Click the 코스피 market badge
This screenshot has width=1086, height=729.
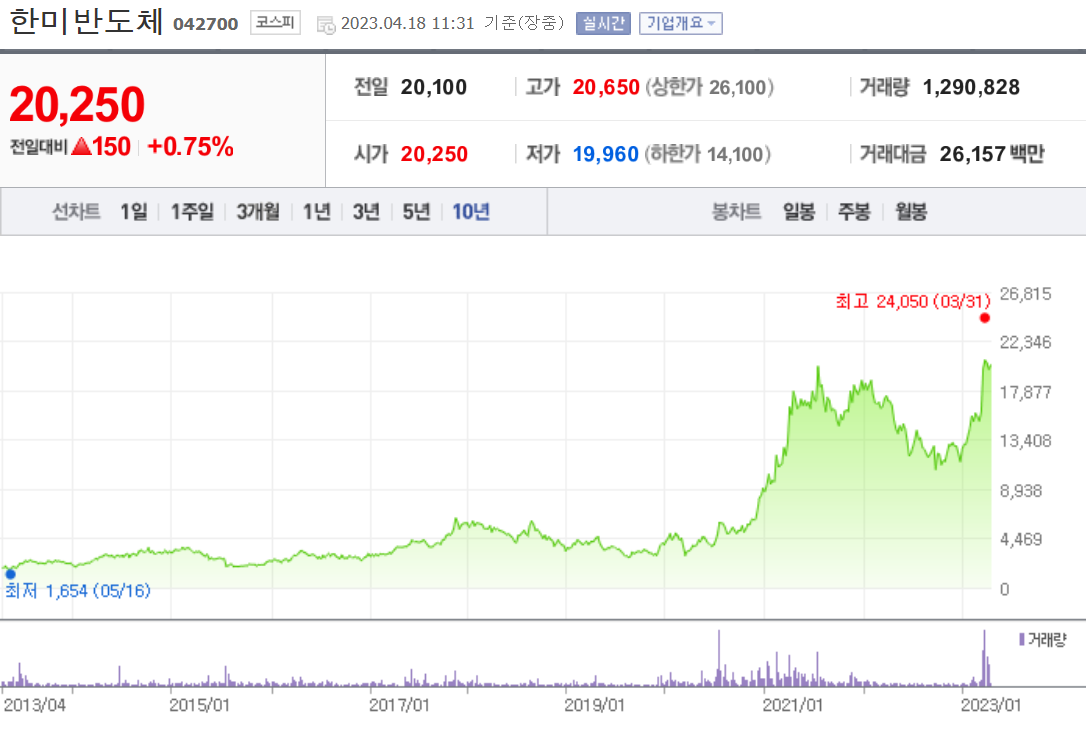coord(275,23)
